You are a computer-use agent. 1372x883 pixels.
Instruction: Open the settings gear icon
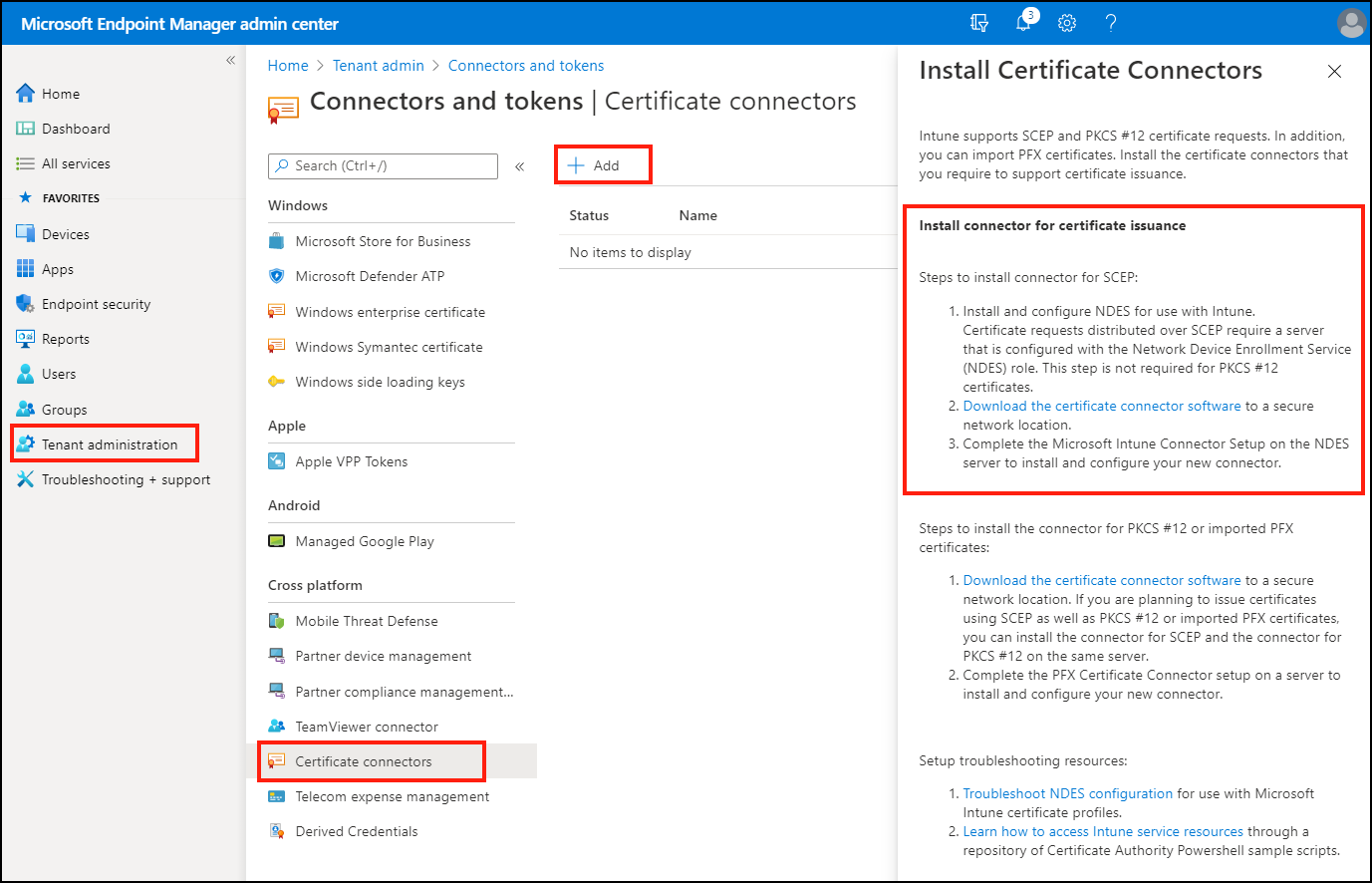(1067, 23)
